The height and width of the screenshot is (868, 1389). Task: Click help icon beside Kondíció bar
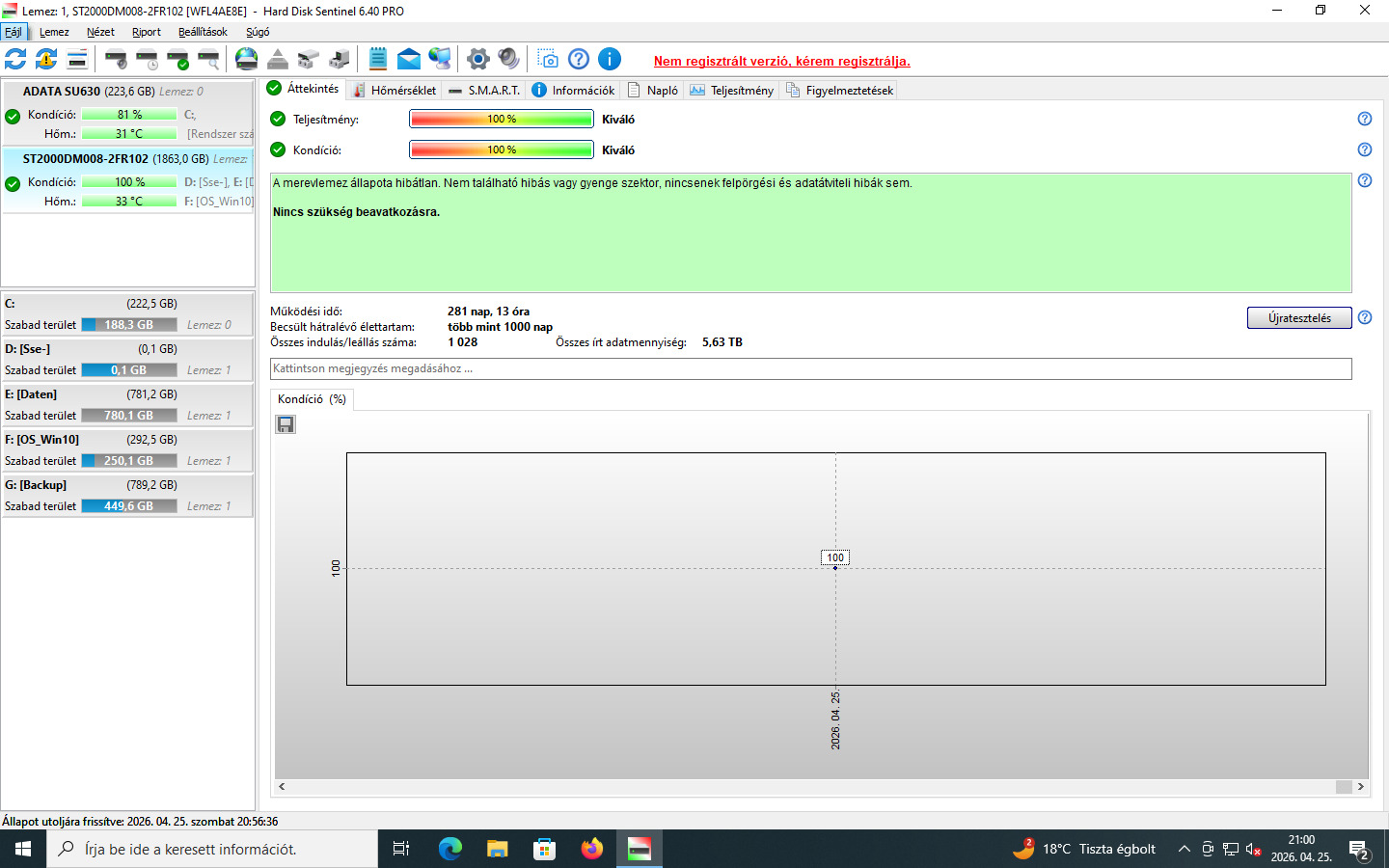click(x=1365, y=149)
